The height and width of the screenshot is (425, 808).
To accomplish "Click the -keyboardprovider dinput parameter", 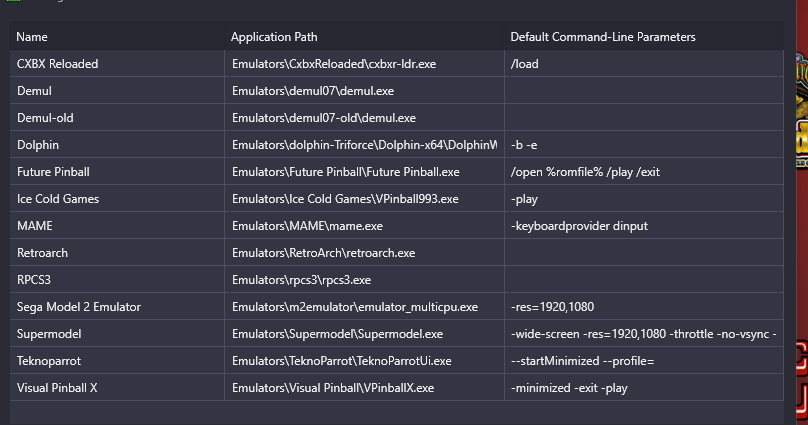I will [579, 226].
